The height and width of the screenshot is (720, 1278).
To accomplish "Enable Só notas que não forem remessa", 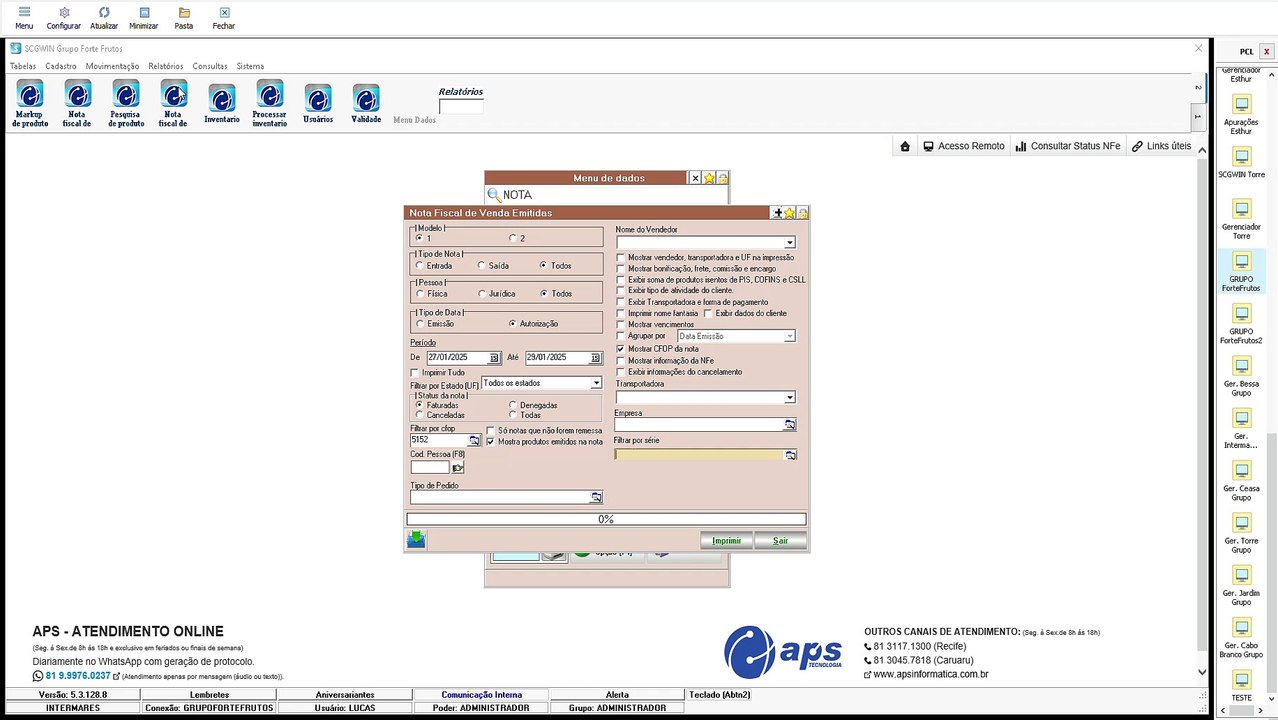I will (490, 431).
